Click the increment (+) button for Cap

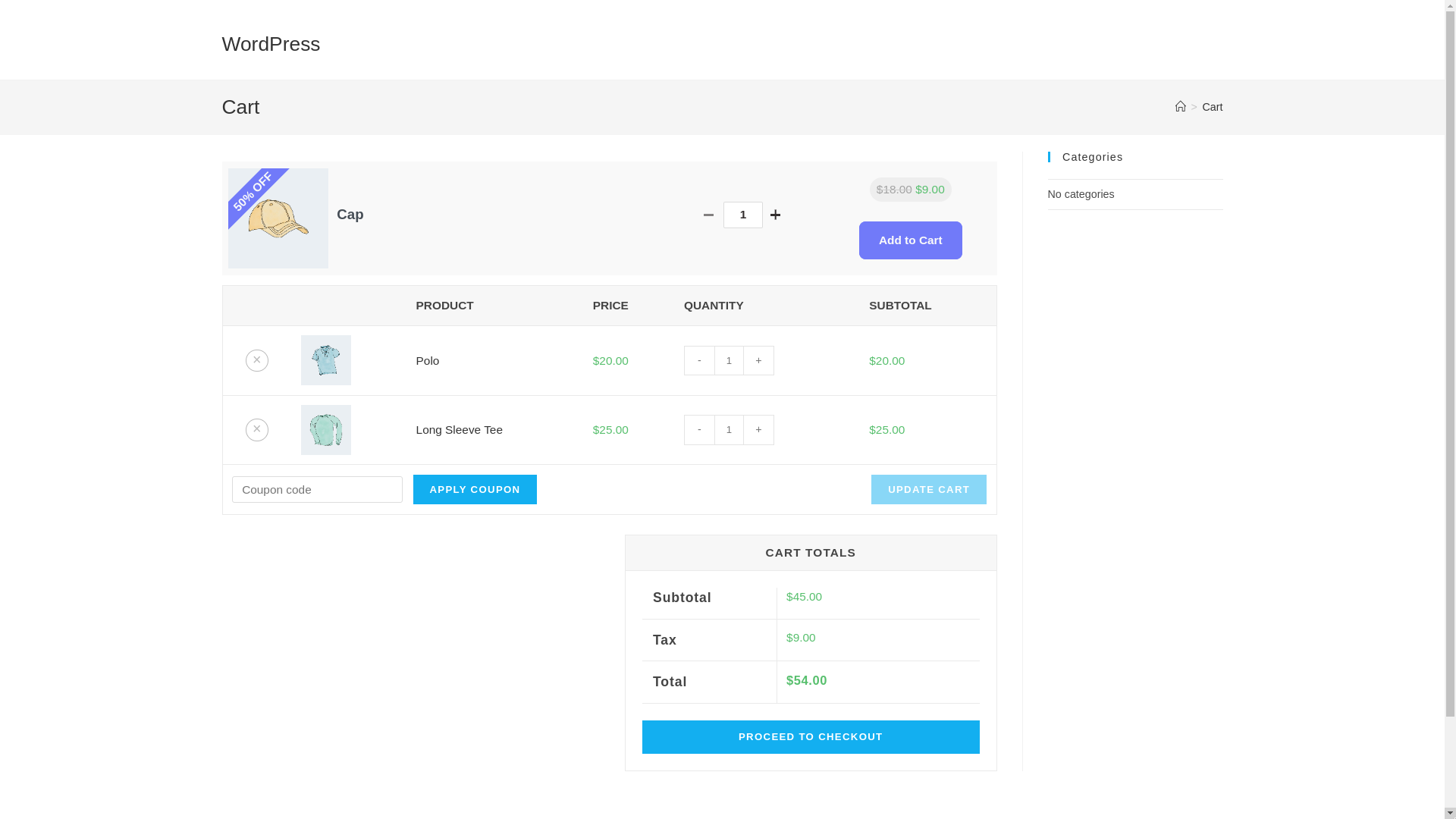[775, 214]
